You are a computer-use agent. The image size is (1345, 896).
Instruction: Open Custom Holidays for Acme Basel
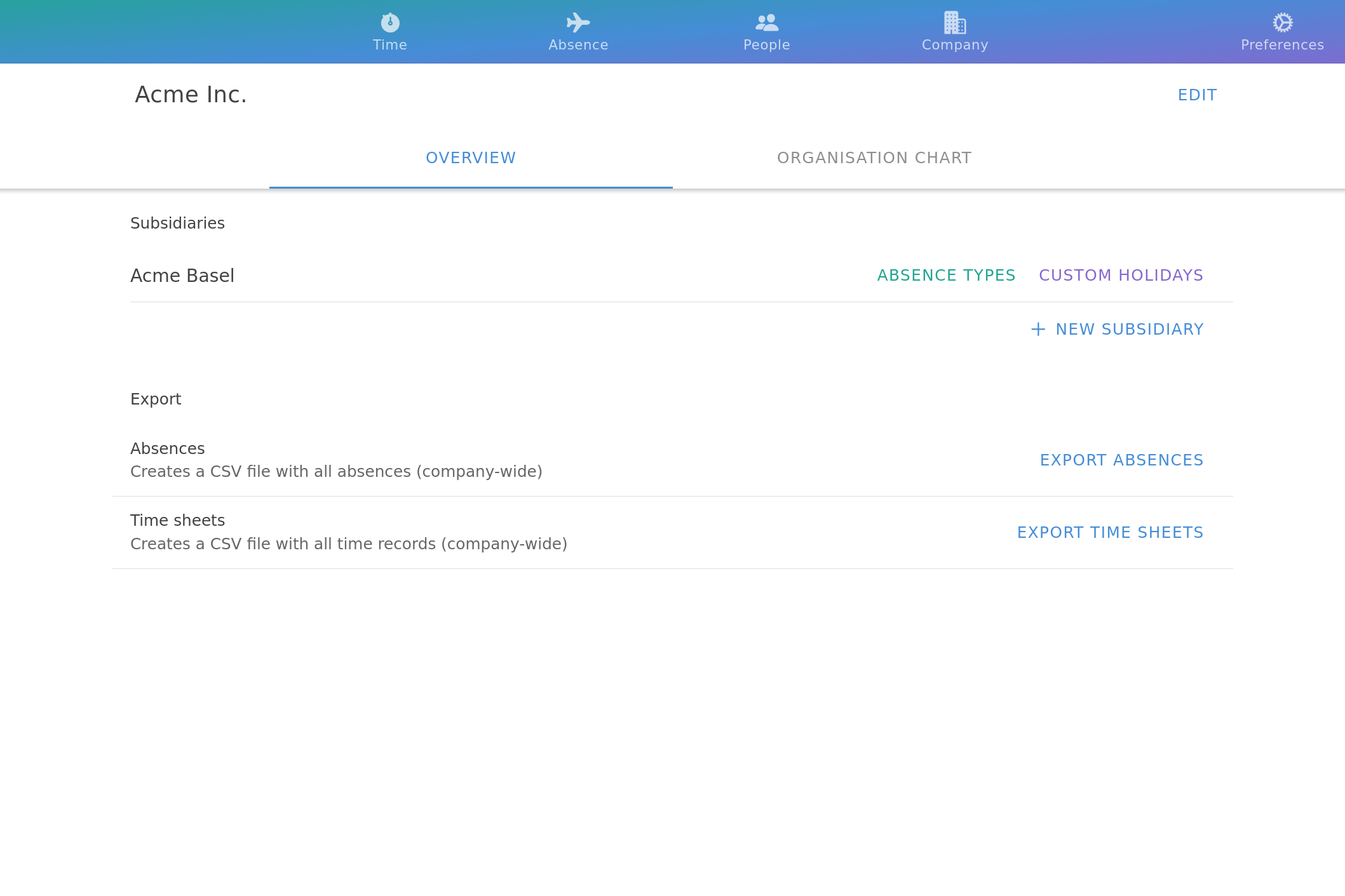1121,275
